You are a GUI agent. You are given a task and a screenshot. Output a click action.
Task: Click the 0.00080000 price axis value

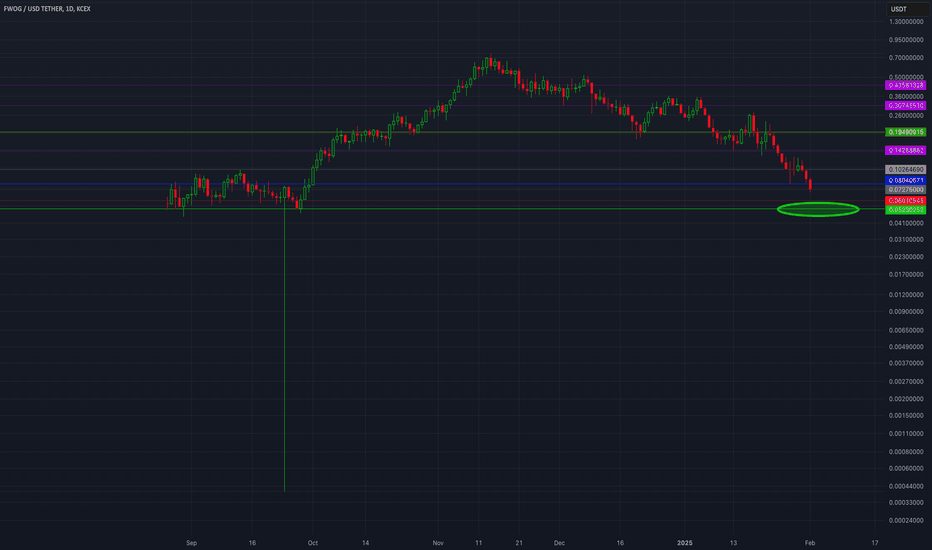[906, 452]
